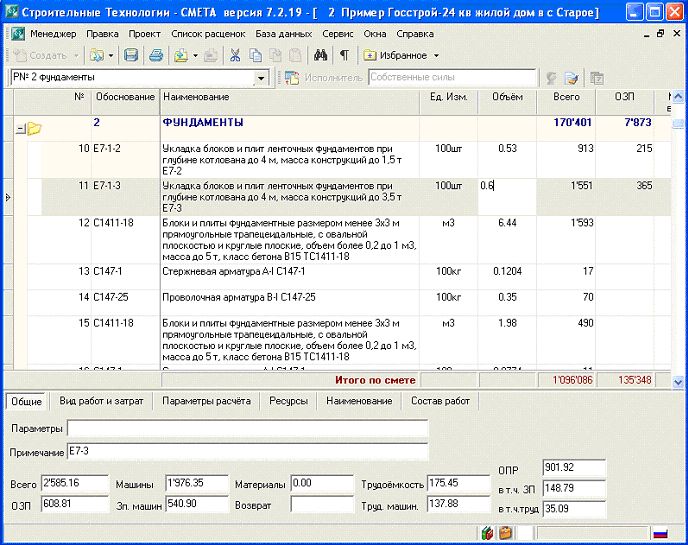
Task: Click the Создать button
Action: click(x=40, y=56)
